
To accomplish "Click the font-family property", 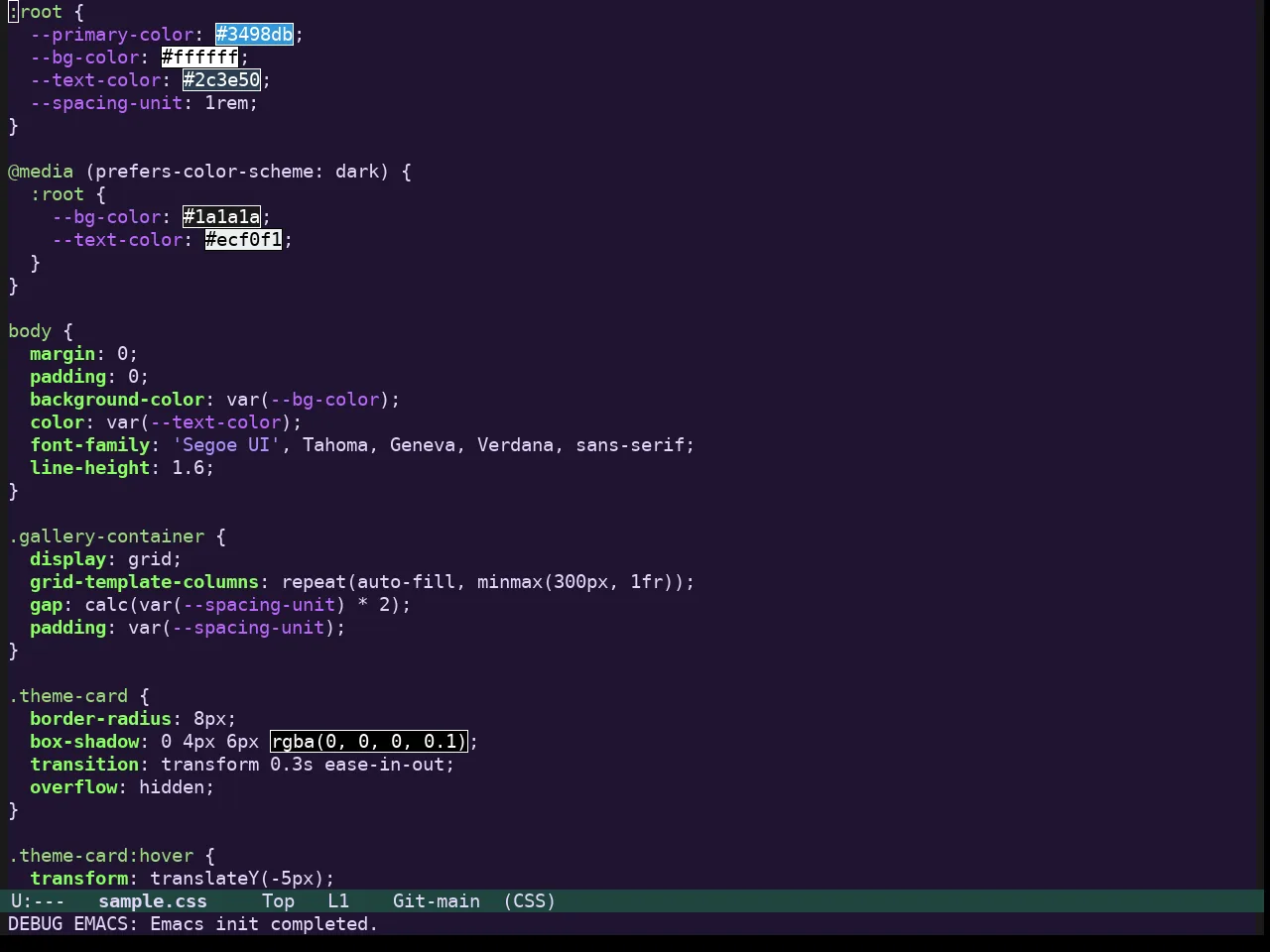I will pyautogui.click(x=90, y=445).
